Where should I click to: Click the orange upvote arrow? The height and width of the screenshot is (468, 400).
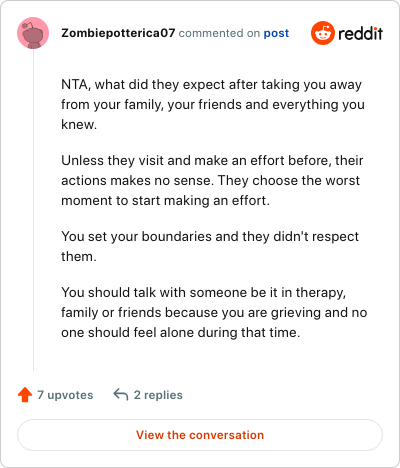pos(25,395)
